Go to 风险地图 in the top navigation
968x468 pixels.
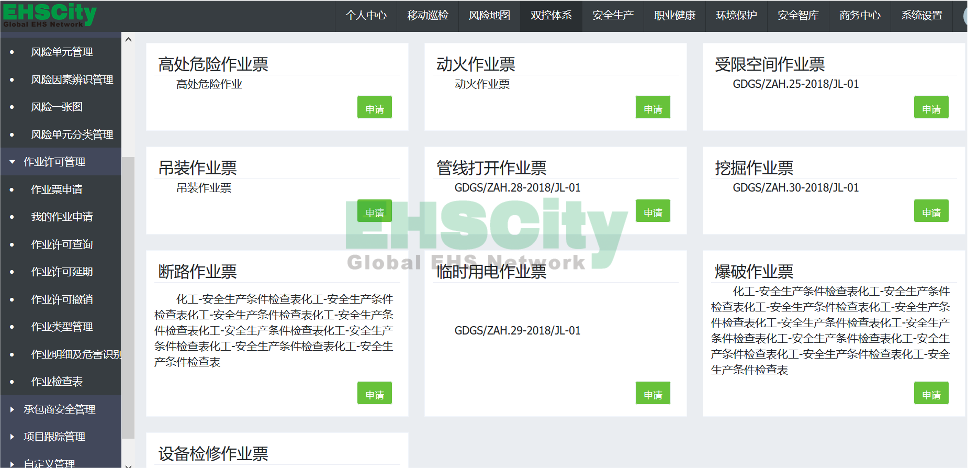[489, 15]
